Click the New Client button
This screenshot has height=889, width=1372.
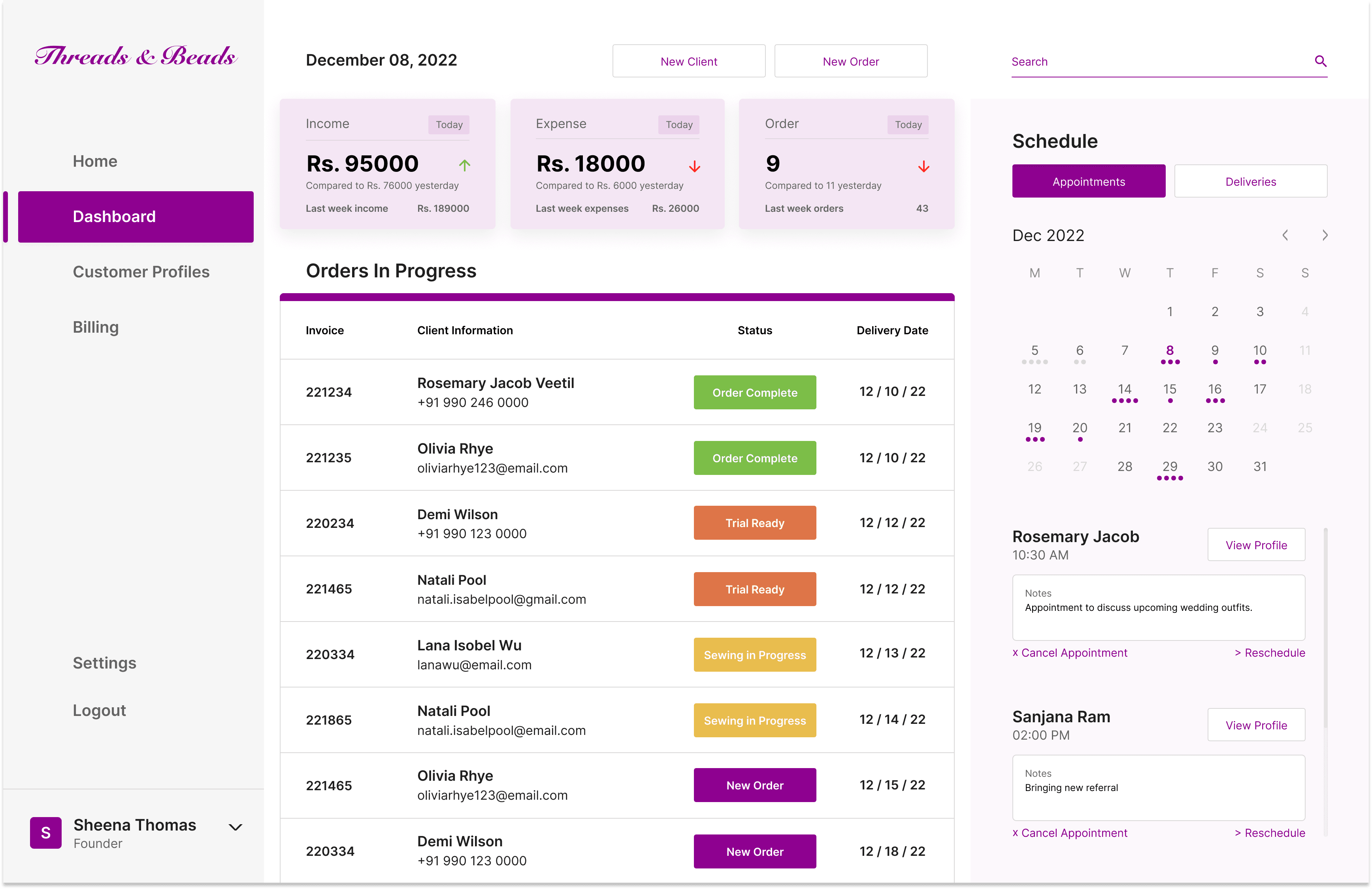688,61
